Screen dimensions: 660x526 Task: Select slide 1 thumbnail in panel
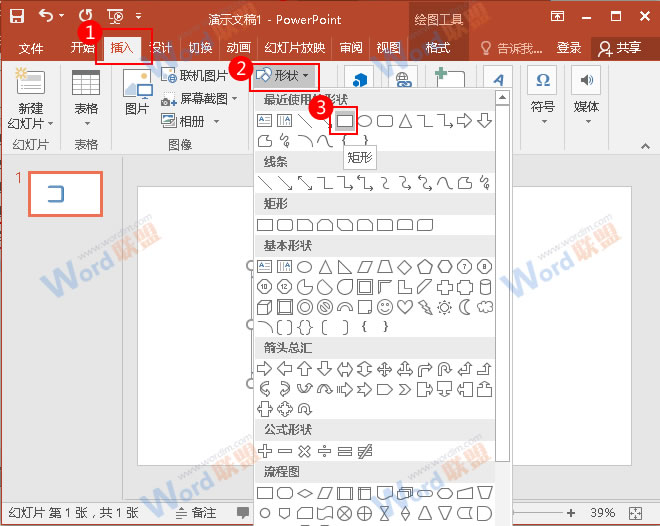(66, 194)
